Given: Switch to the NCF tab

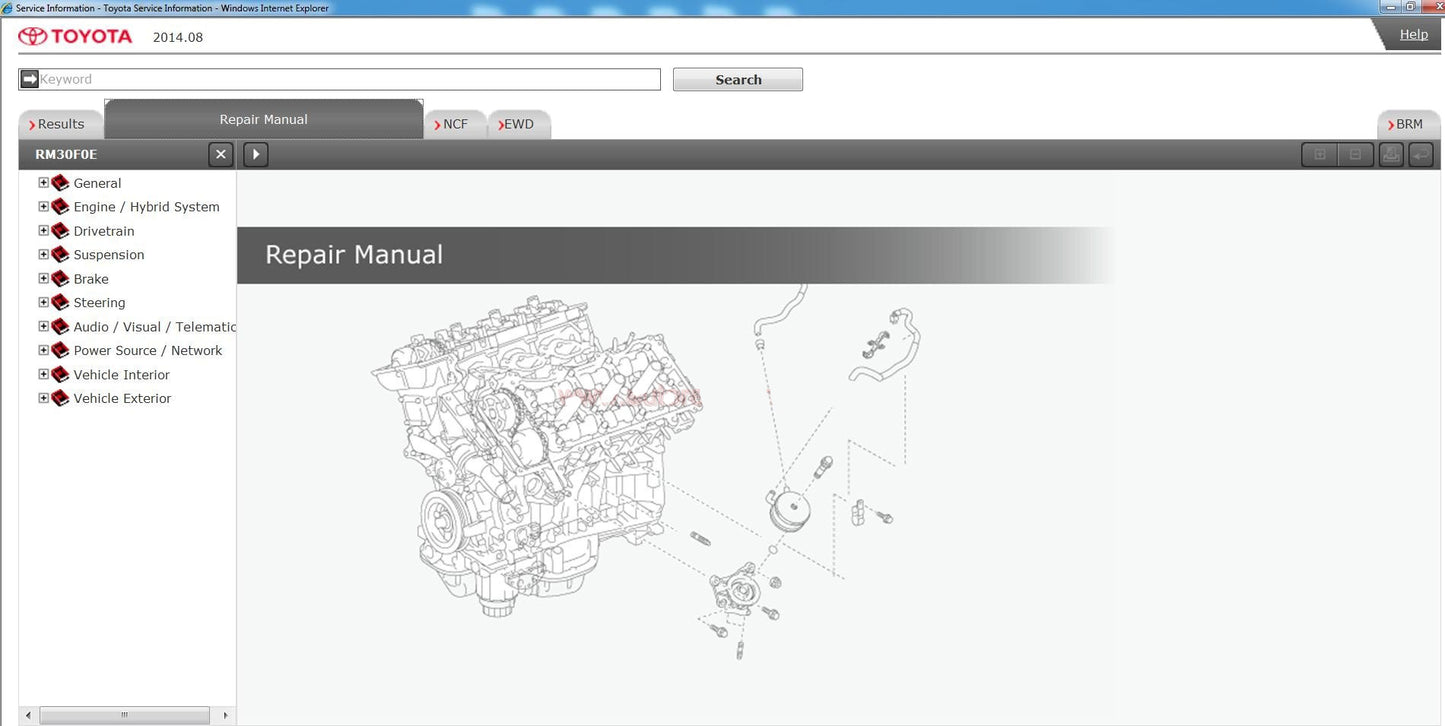Looking at the screenshot, I should click(455, 125).
